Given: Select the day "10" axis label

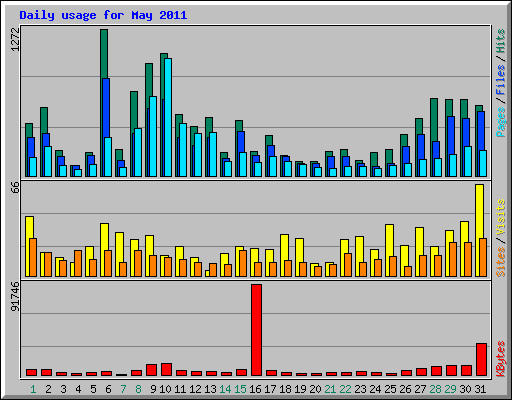Looking at the screenshot, I should (165, 389).
